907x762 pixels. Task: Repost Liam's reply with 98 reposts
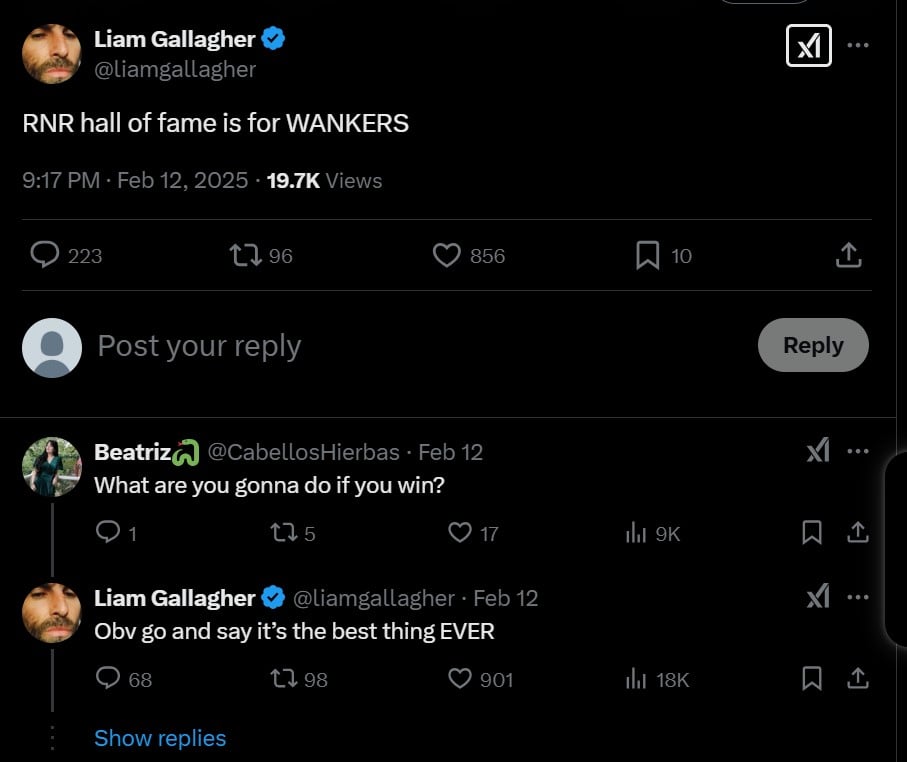[x=285, y=679]
